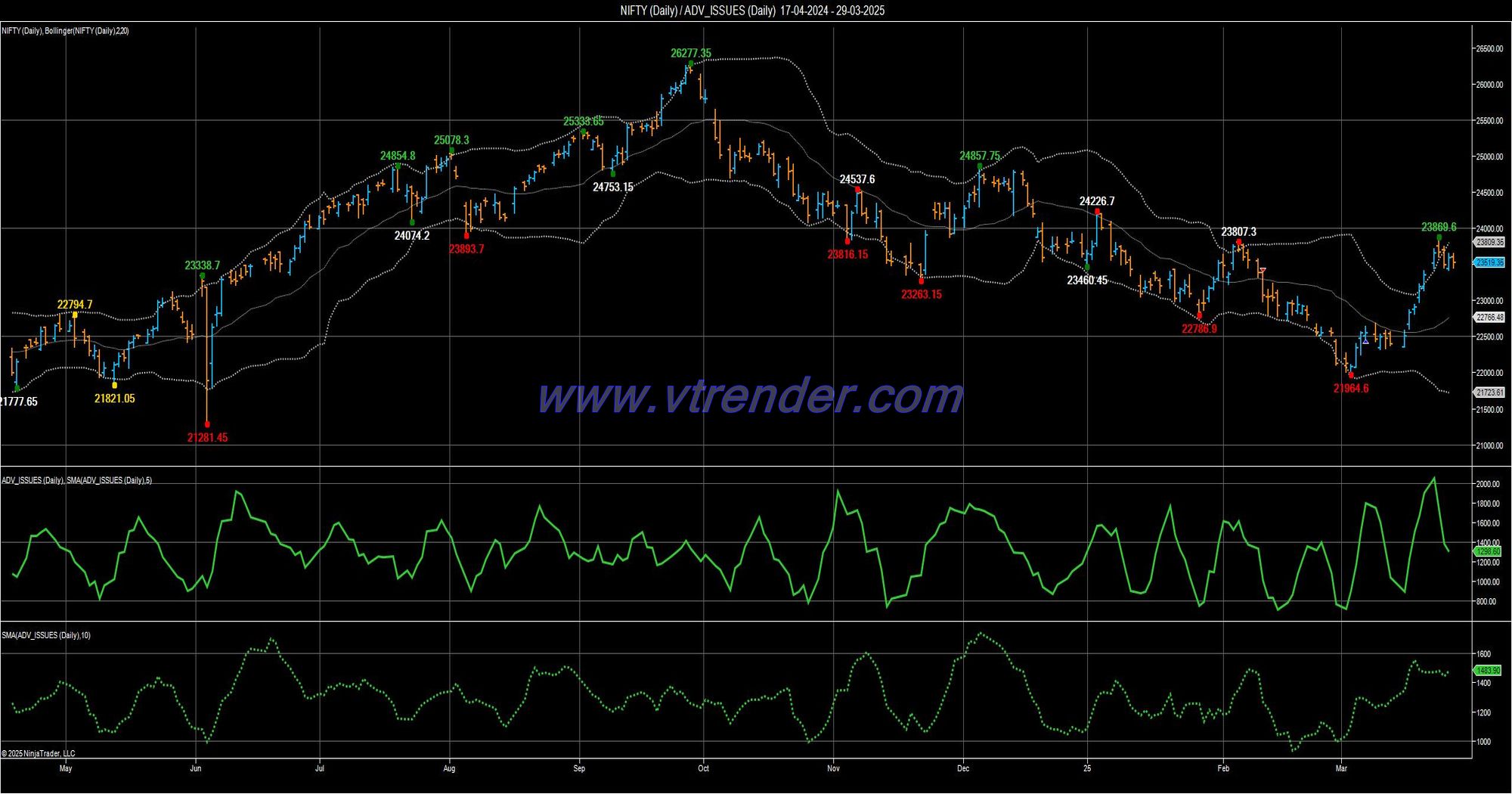1512x794 pixels.
Task: Click the NinjaTrader, LLC copyright text
Action: coord(39,753)
